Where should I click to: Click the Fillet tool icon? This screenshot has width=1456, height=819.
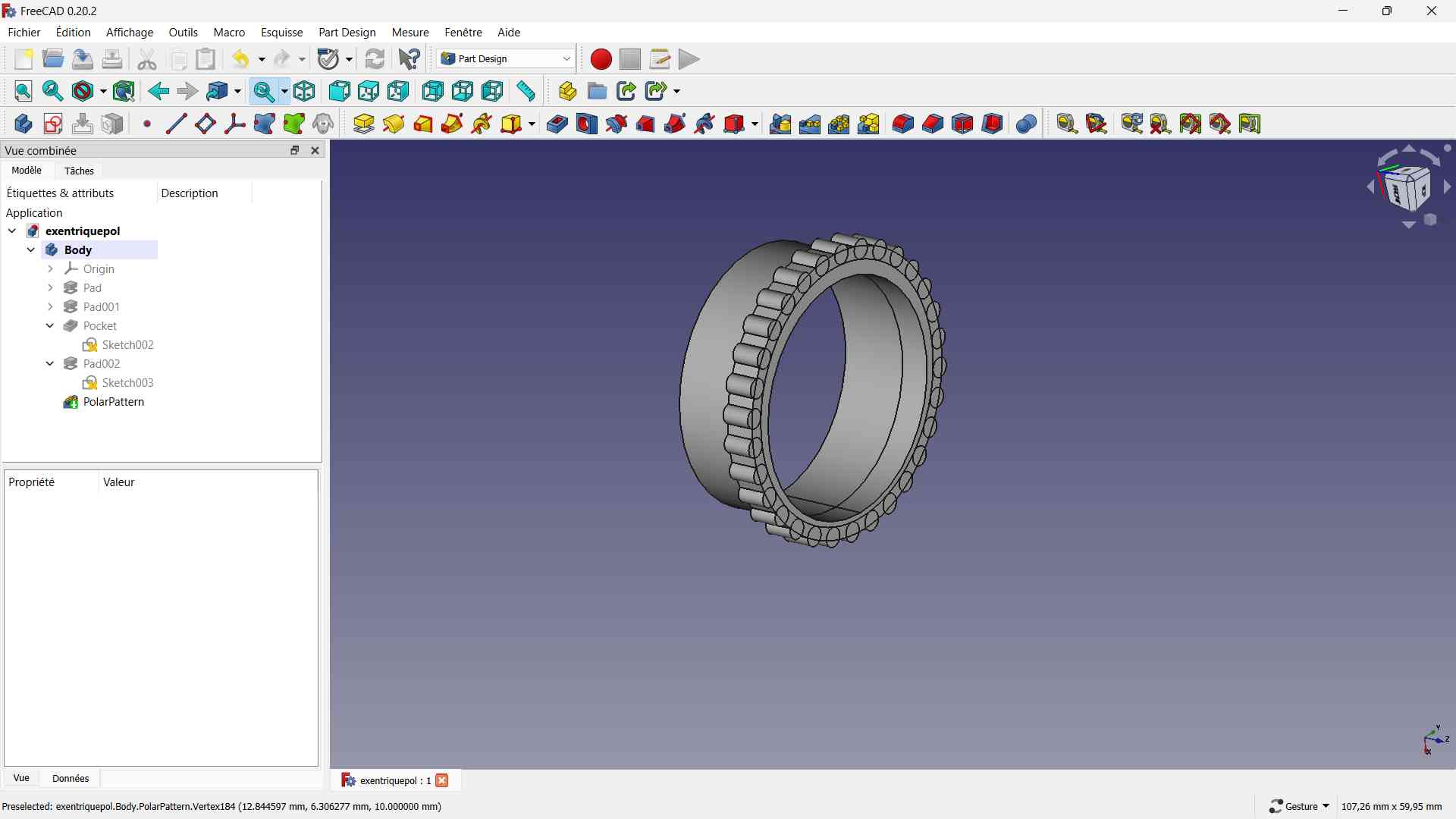[x=902, y=124]
